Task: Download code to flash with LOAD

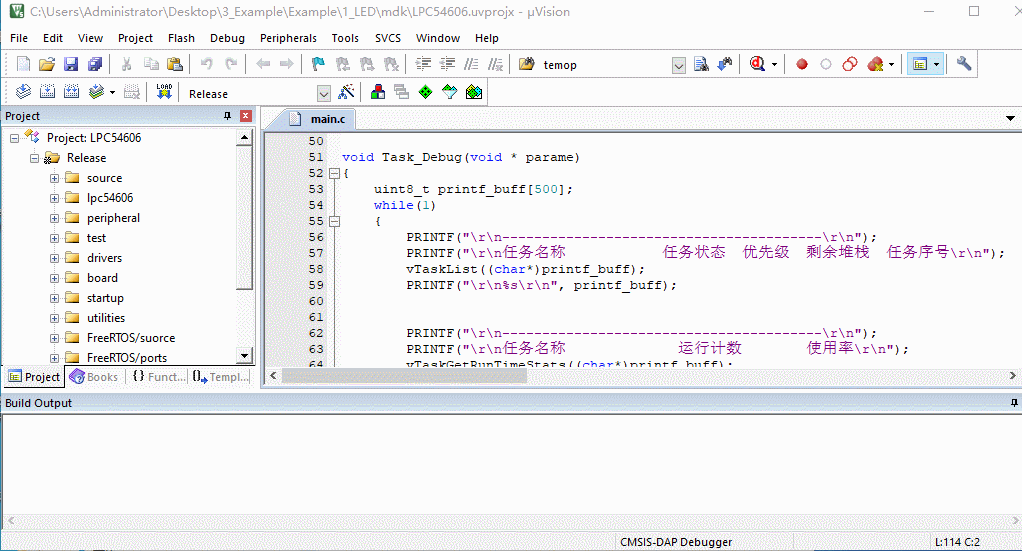Action: 164,92
